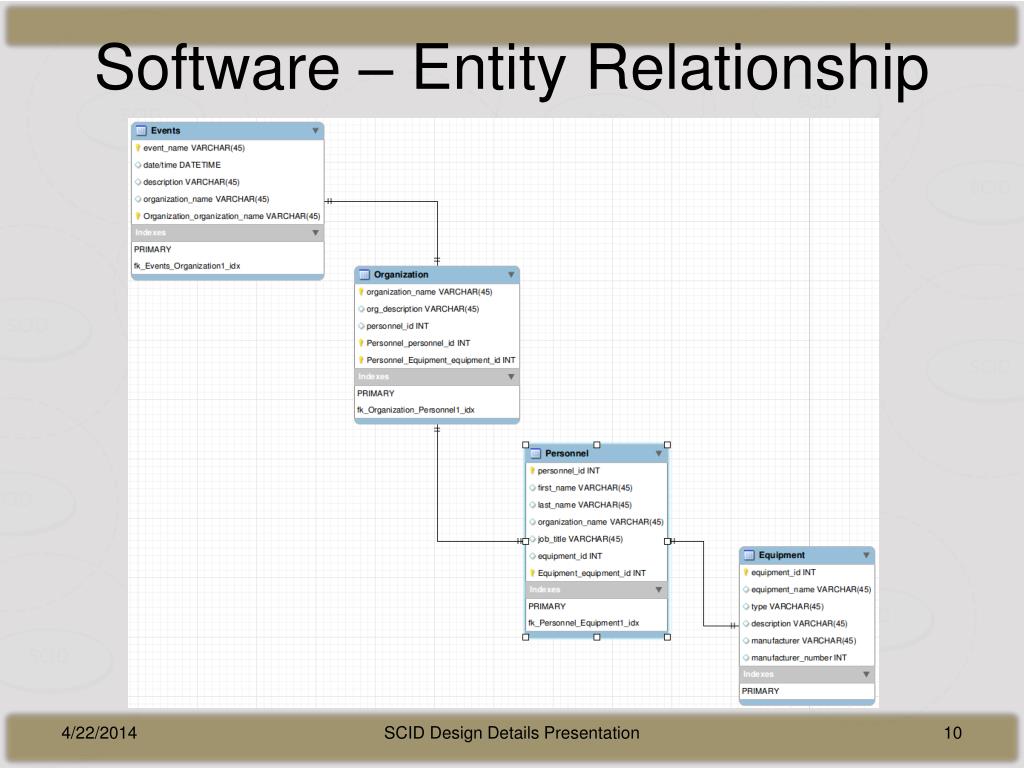Click the Personnel_personnel_id key icon
Image resolution: width=1024 pixels, height=768 pixels.
(x=361, y=343)
